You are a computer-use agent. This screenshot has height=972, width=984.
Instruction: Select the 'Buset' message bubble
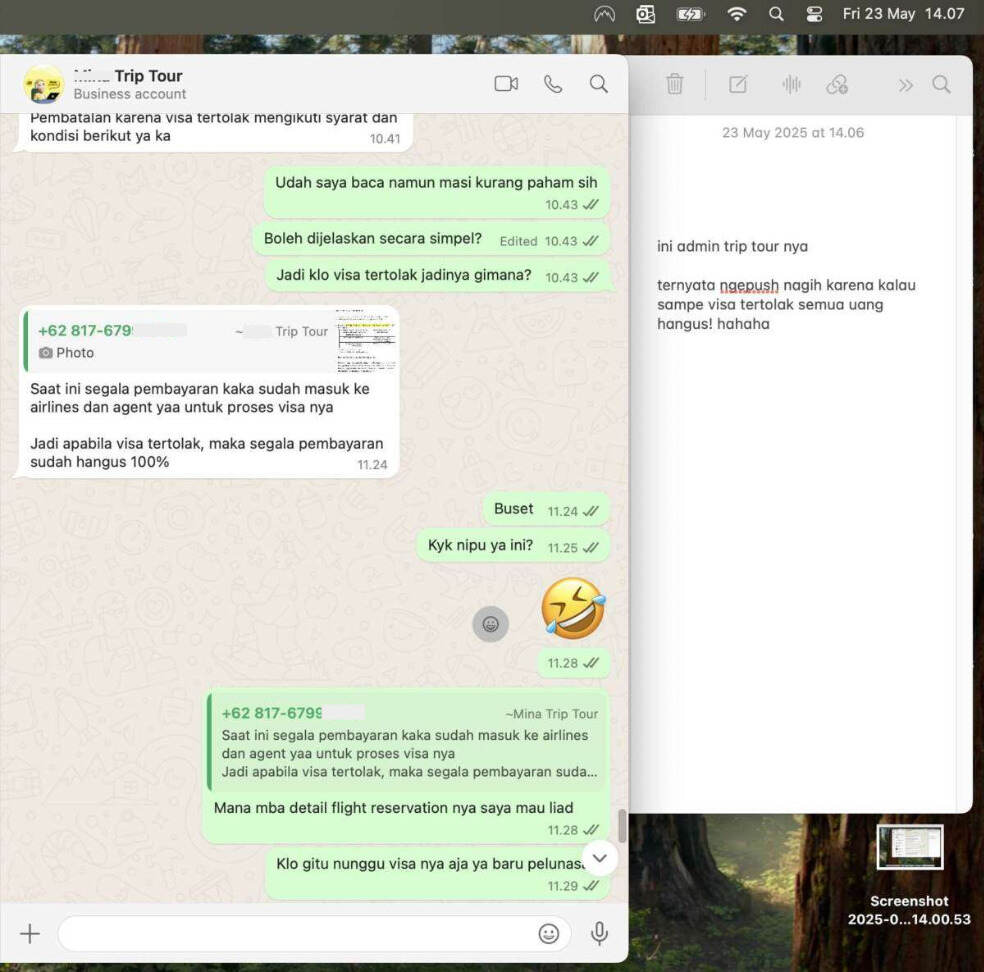click(547, 509)
